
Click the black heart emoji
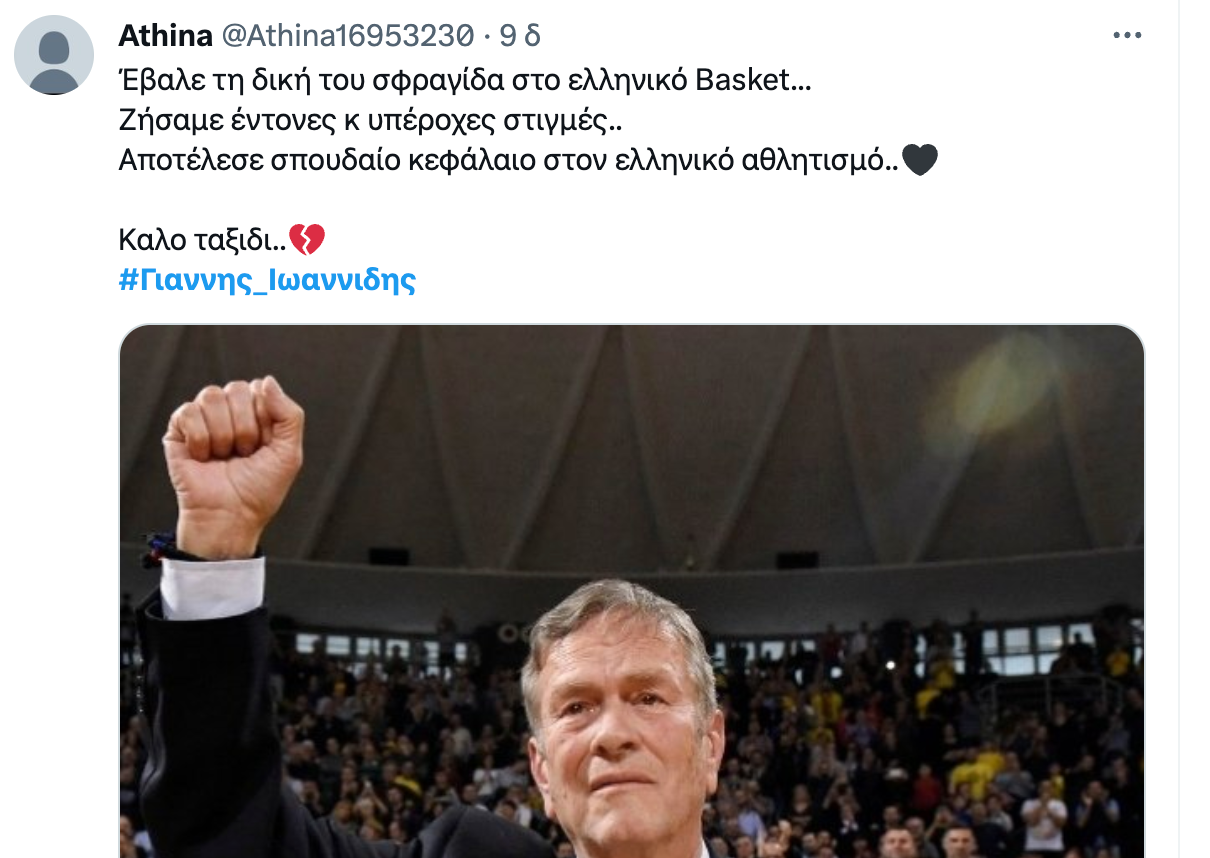pyautogui.click(x=920, y=159)
